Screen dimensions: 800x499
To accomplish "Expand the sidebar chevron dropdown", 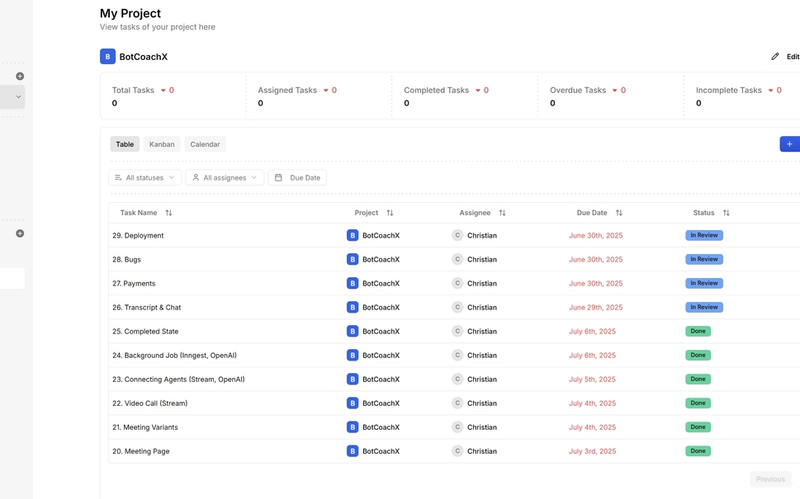I will 18,97.
